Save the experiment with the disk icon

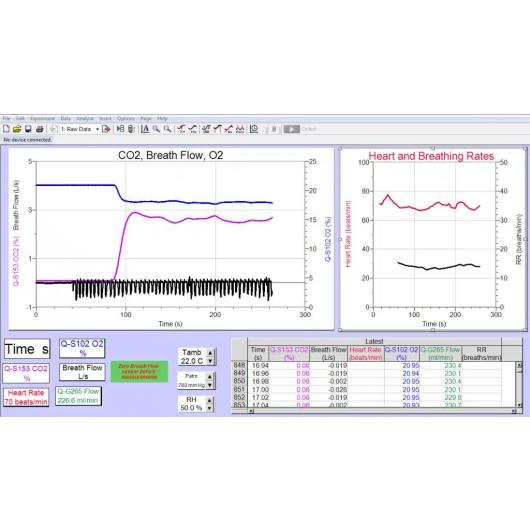(28, 129)
